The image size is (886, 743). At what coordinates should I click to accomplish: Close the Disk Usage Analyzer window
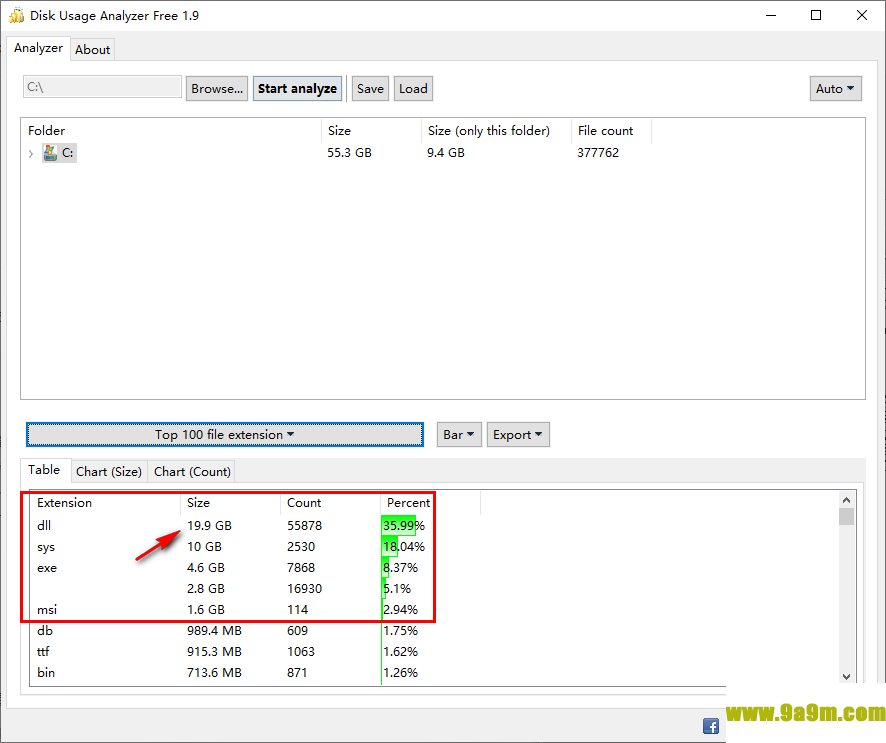coord(862,15)
